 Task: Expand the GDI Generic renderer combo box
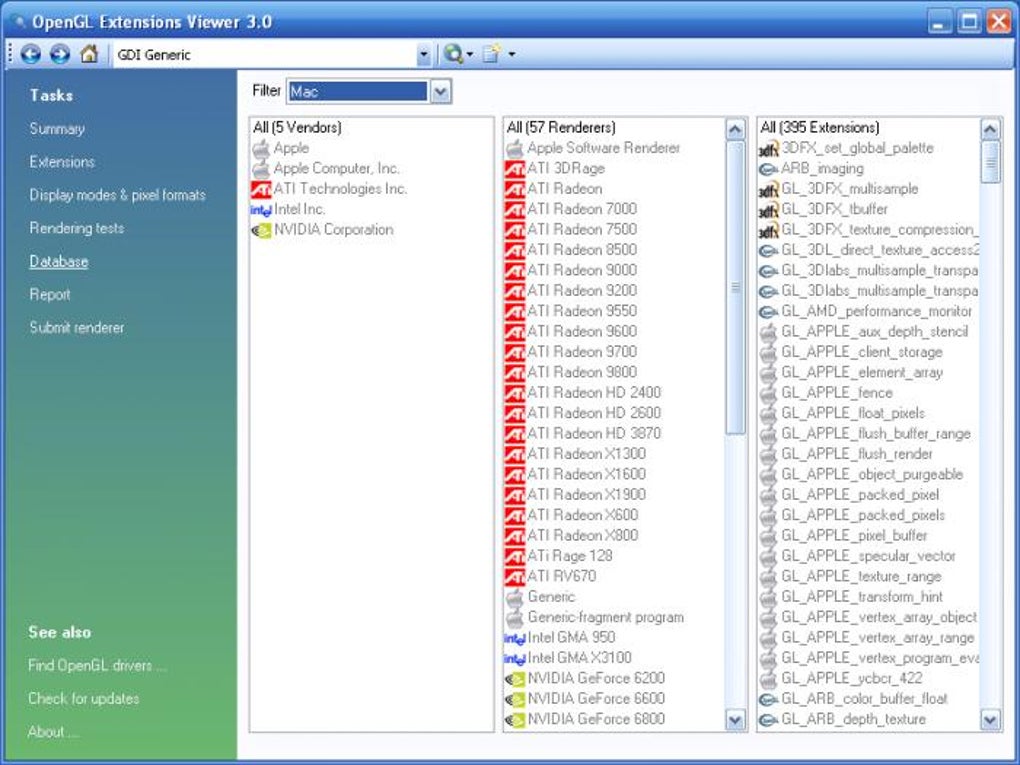pos(423,55)
